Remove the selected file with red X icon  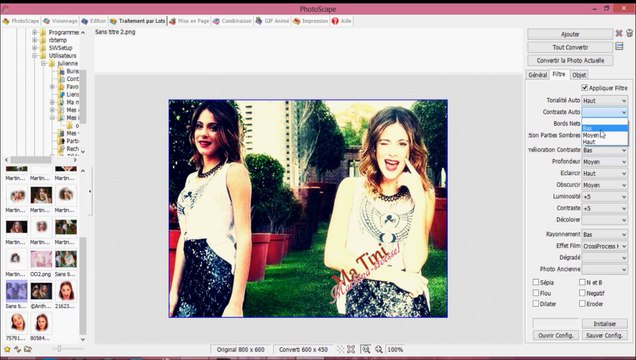tap(619, 33)
